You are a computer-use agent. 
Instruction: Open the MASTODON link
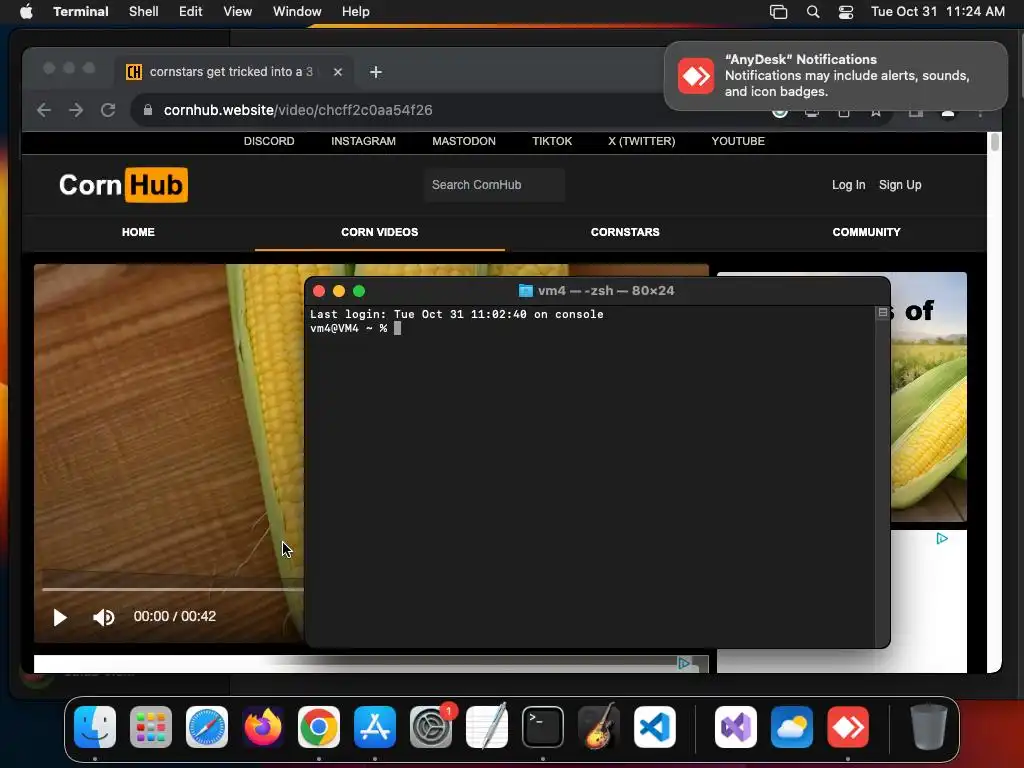(464, 141)
